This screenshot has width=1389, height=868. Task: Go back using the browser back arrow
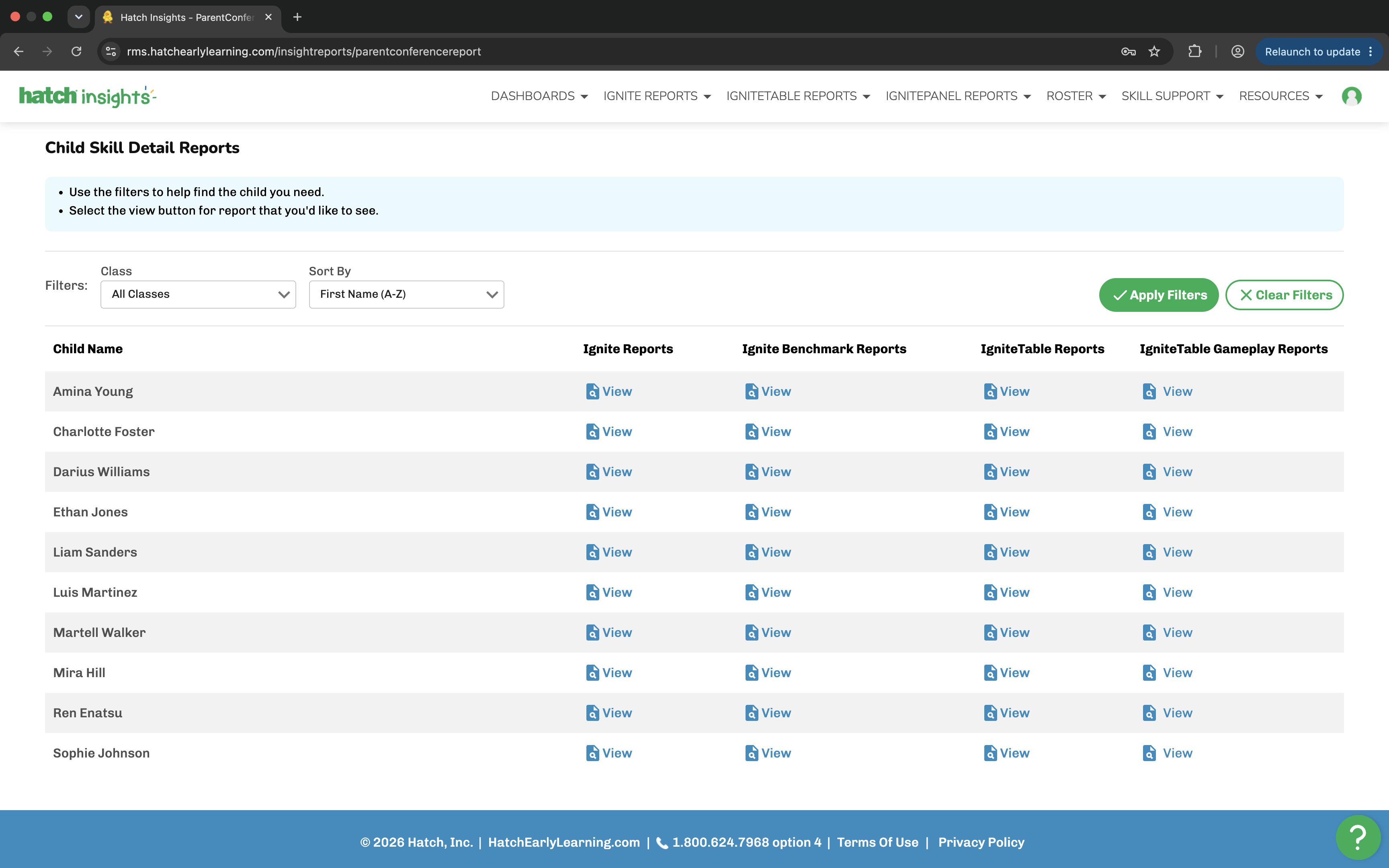coord(18,52)
